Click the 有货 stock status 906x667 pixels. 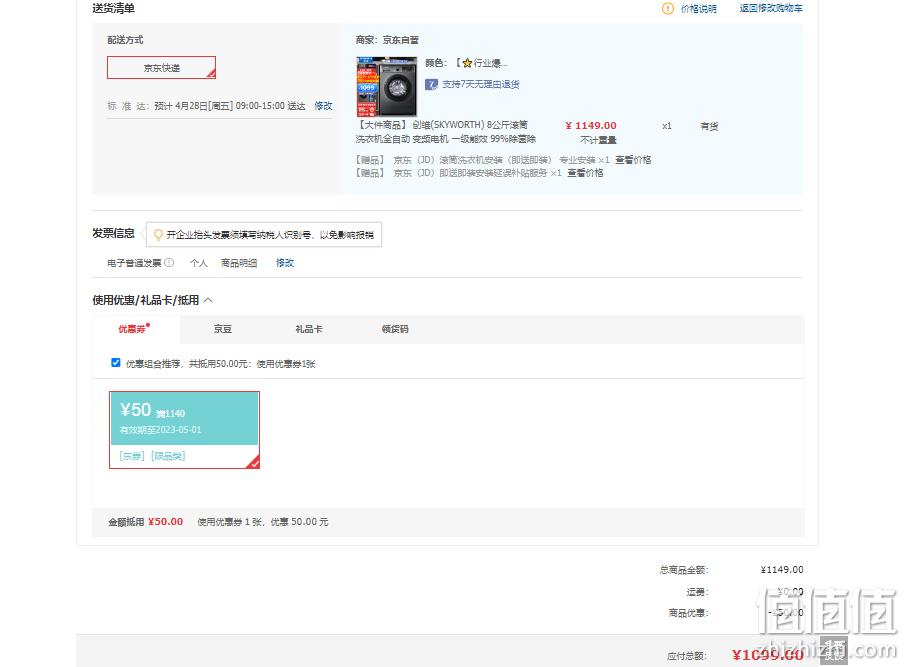click(x=709, y=126)
